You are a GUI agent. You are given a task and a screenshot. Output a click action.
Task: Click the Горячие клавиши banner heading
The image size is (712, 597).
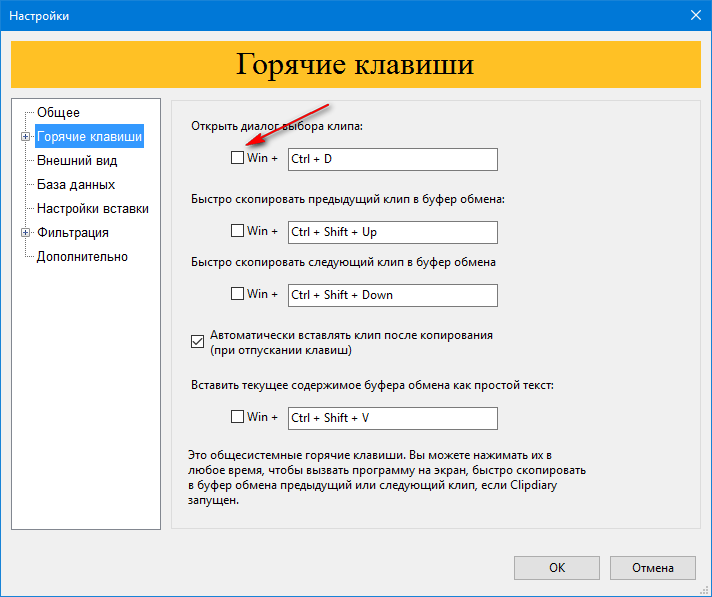point(355,64)
